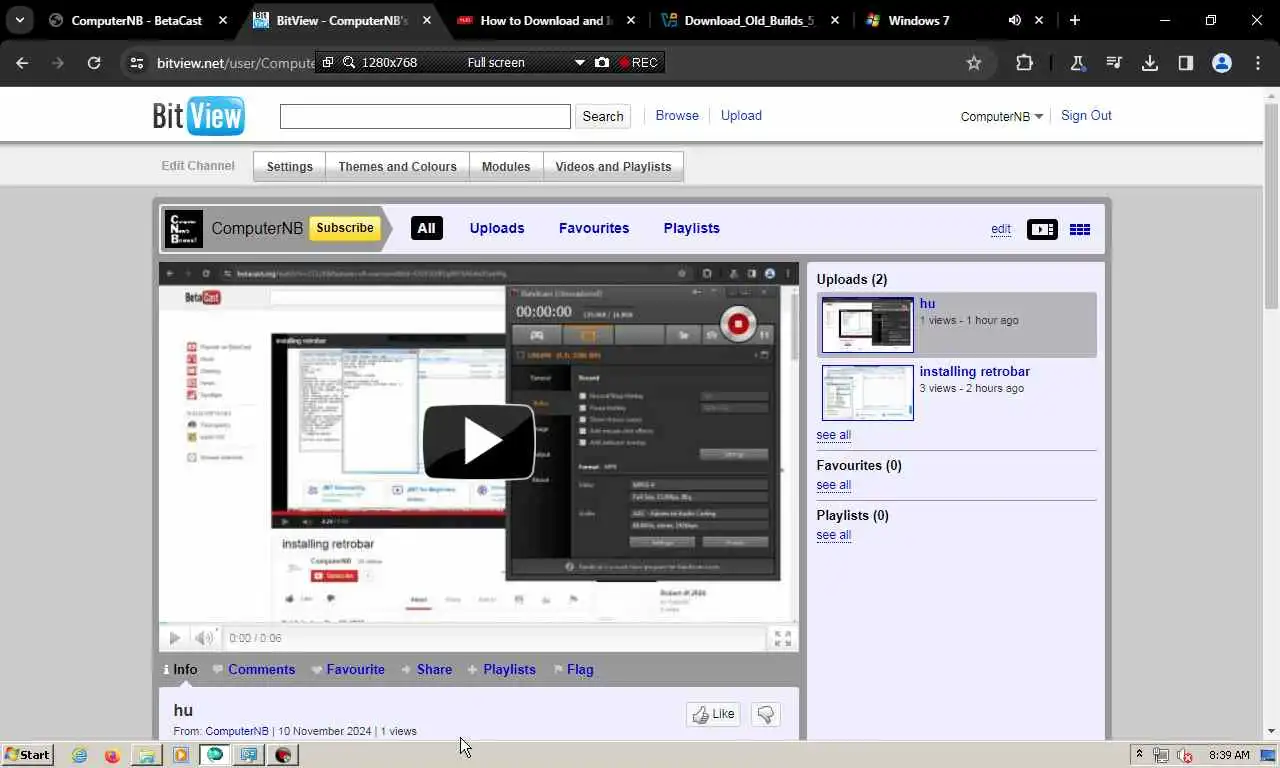Start recording with the REC button
1280x768 pixels.
(x=638, y=62)
